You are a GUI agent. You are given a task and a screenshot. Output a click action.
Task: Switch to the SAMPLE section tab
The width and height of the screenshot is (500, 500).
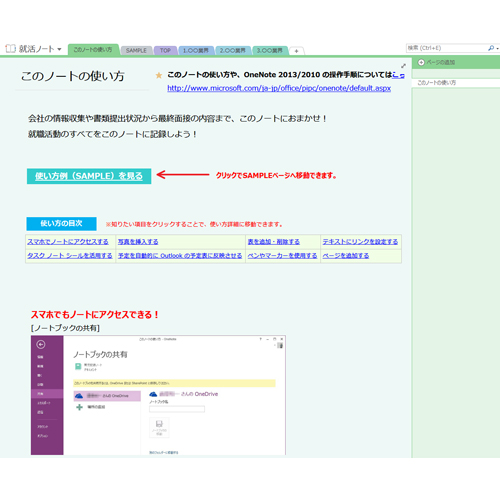(x=136, y=50)
